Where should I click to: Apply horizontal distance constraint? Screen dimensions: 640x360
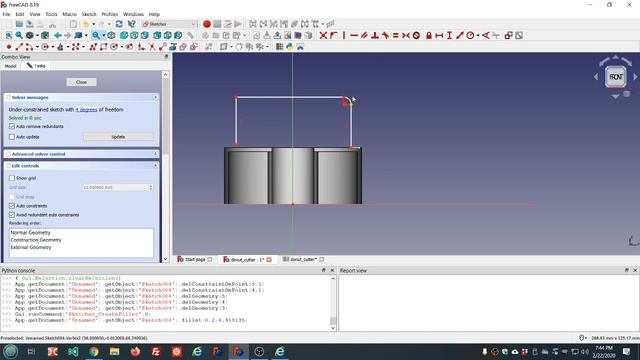click(x=439, y=36)
